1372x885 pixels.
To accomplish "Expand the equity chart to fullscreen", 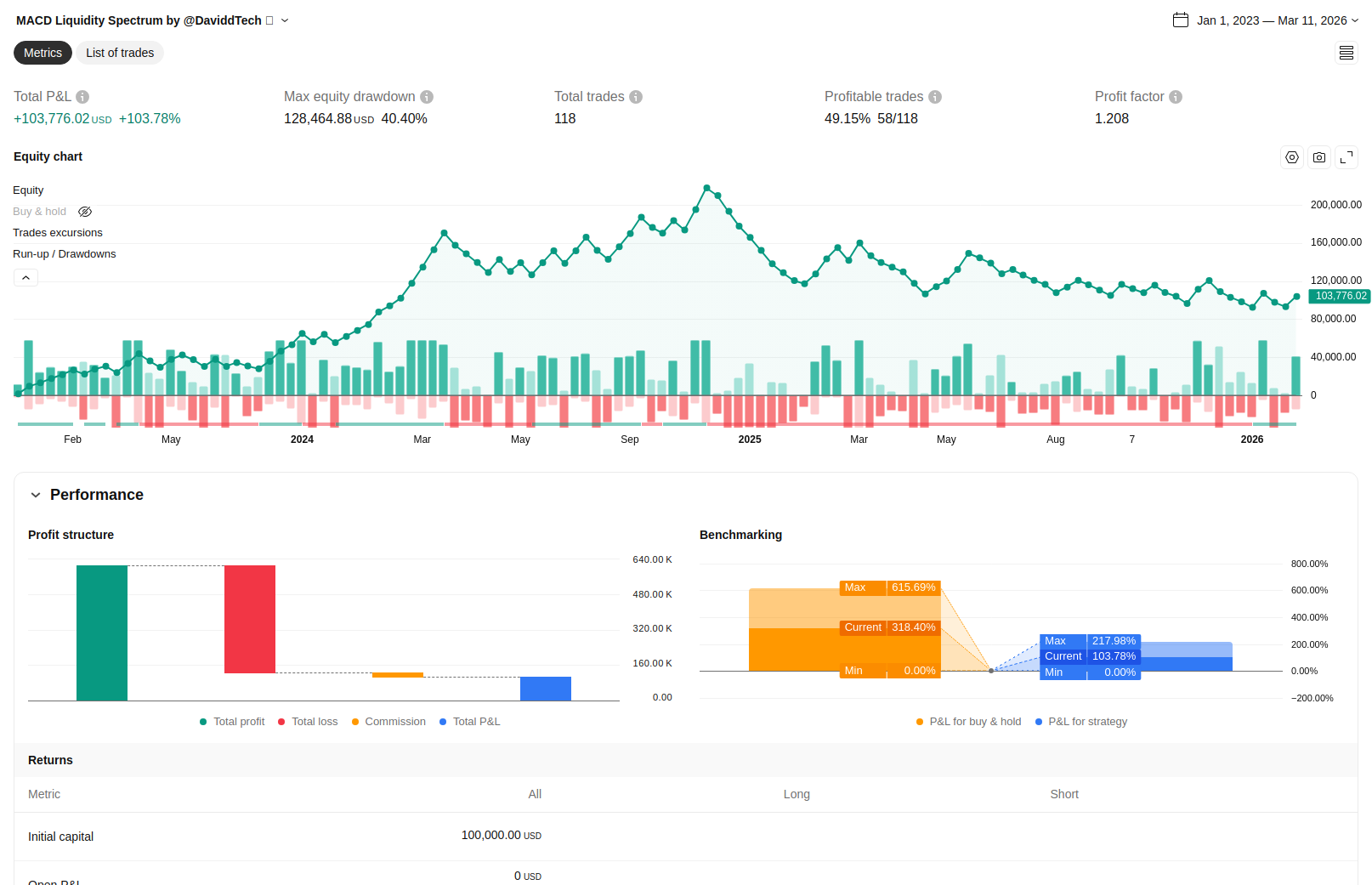I will click(1346, 157).
